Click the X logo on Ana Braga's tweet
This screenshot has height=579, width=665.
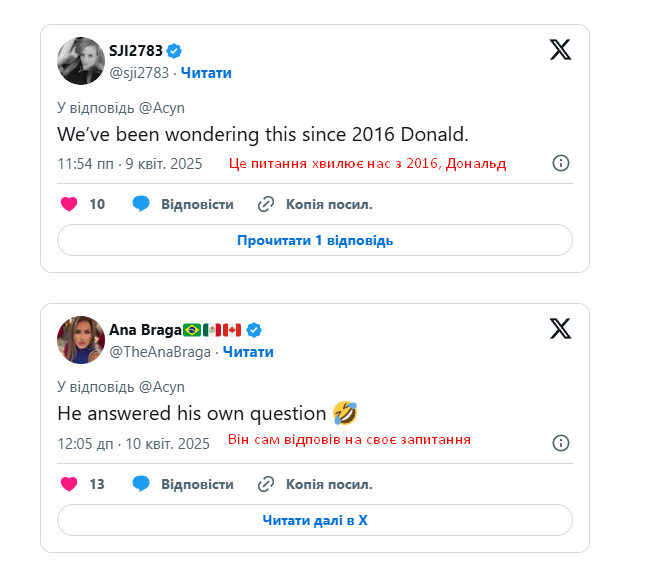[560, 328]
